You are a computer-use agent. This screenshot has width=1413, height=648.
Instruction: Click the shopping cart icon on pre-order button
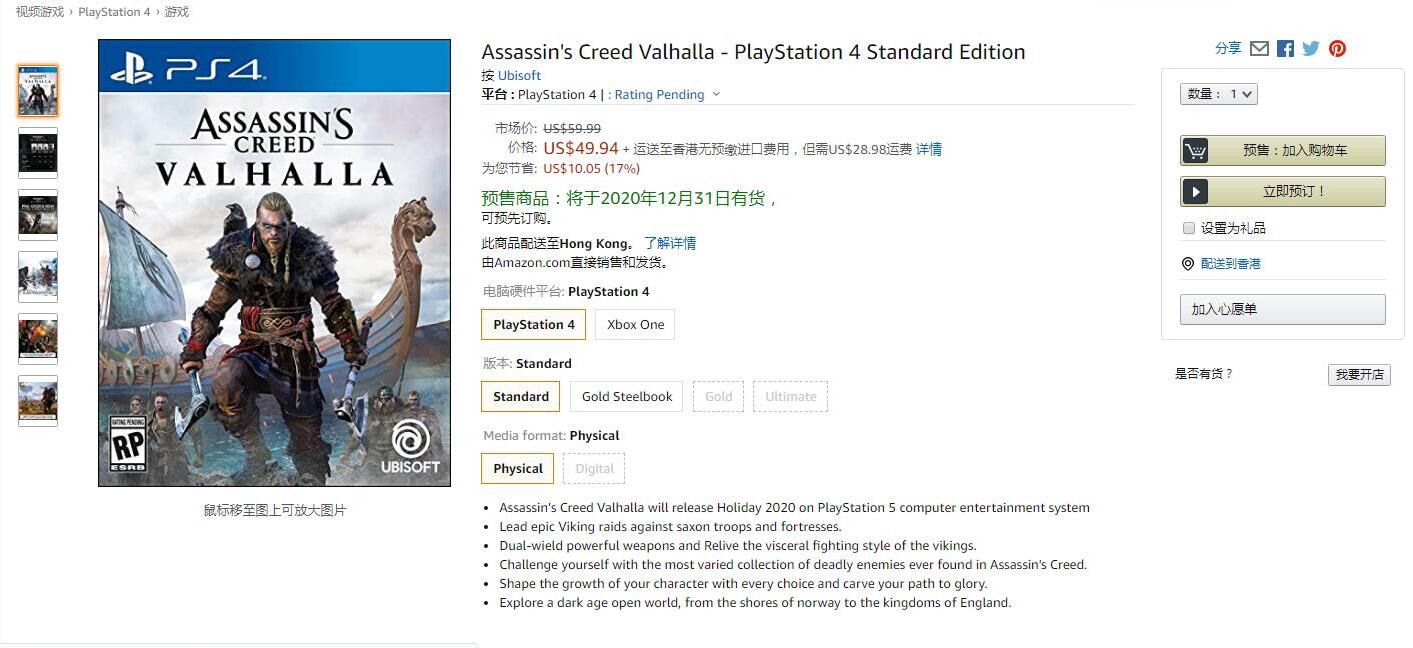pos(1195,150)
